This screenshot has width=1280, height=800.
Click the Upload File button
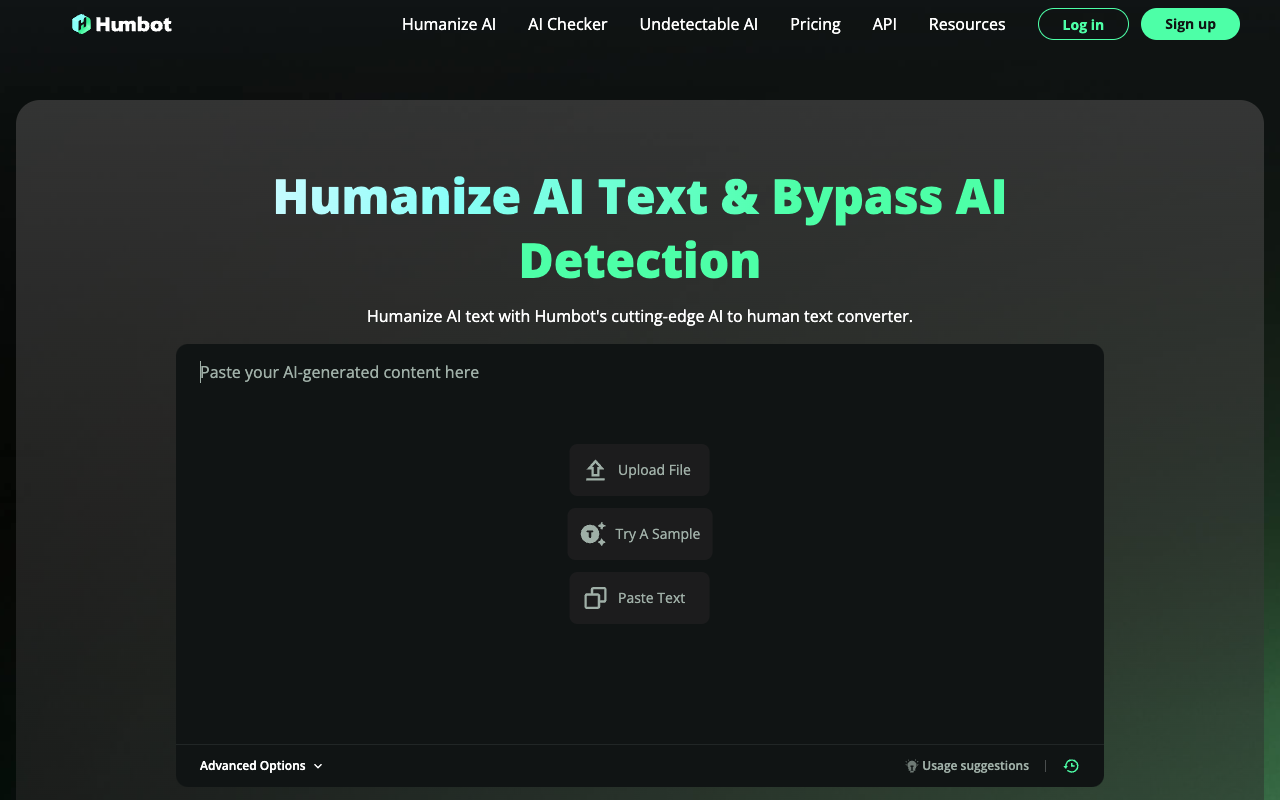click(x=640, y=470)
